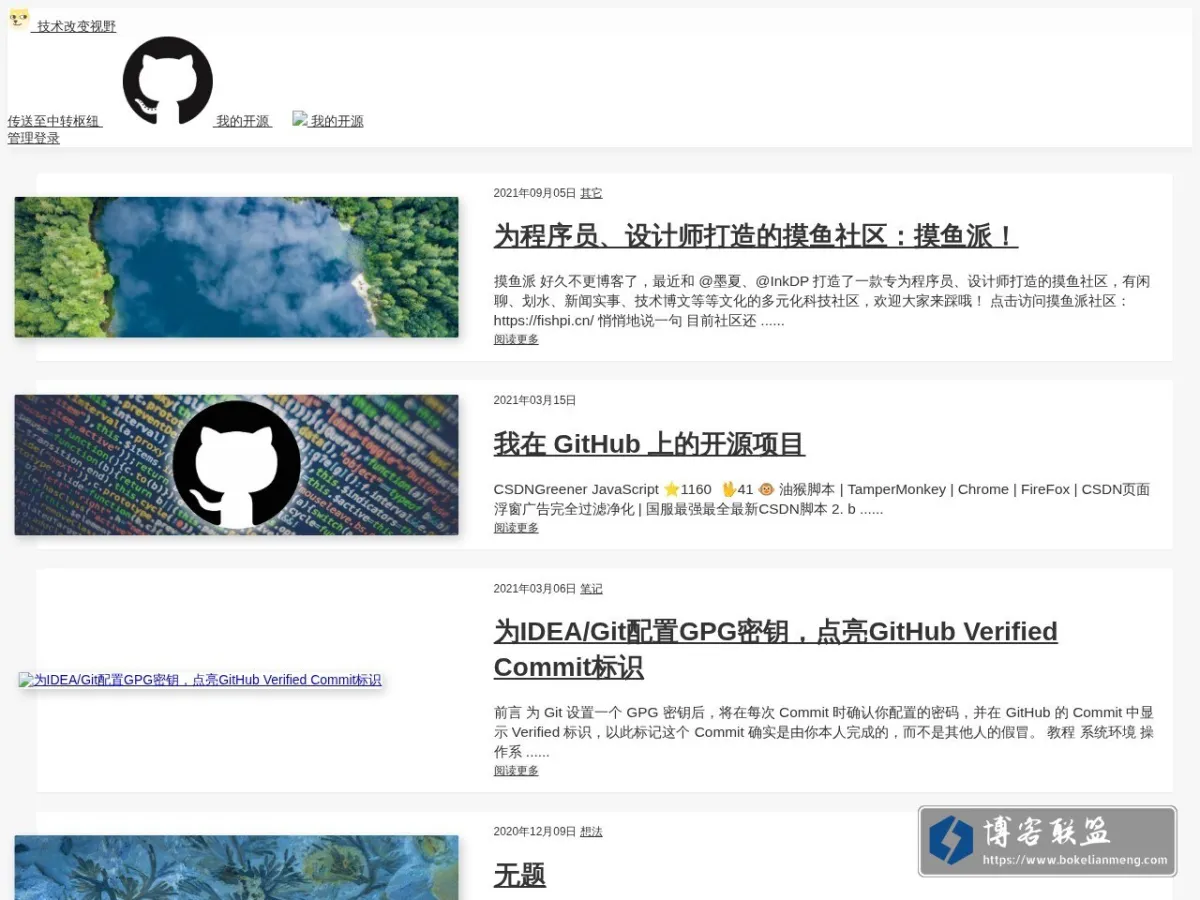Open post titled 为IDEA/Git配置GPG密钥
1200x900 pixels.
point(775,649)
